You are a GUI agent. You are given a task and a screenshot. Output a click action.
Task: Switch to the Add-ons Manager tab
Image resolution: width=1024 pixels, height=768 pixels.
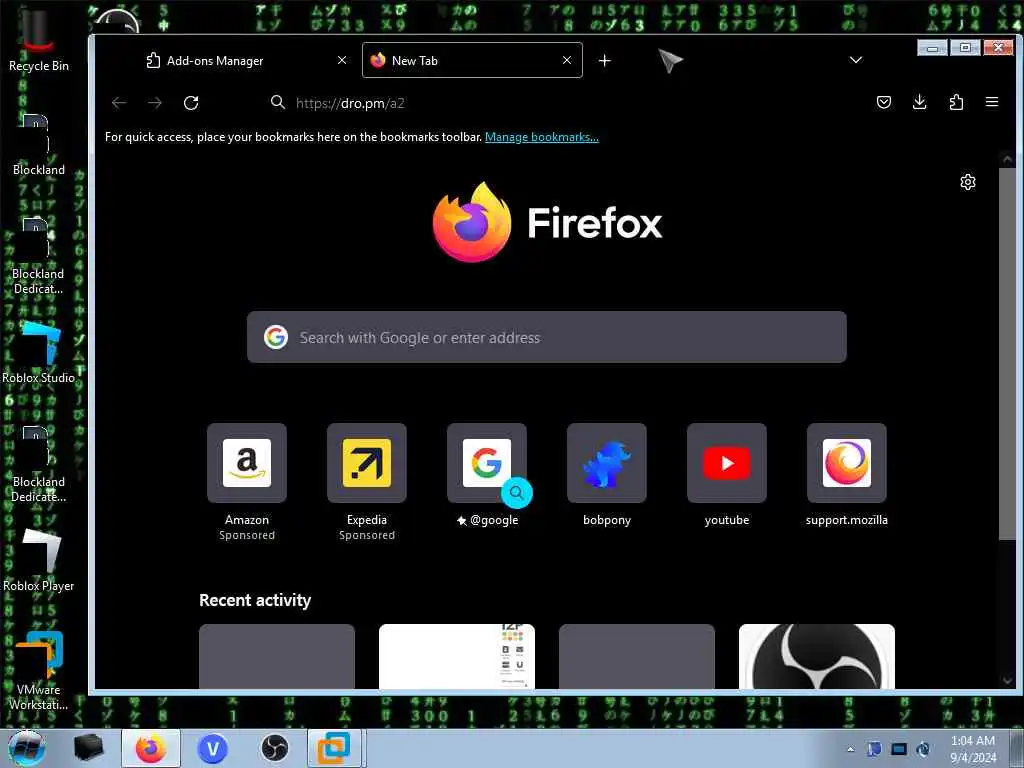[246, 60]
